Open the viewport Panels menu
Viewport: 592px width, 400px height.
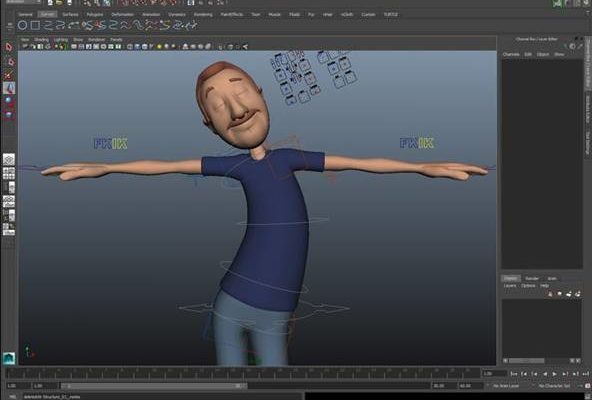tap(117, 39)
